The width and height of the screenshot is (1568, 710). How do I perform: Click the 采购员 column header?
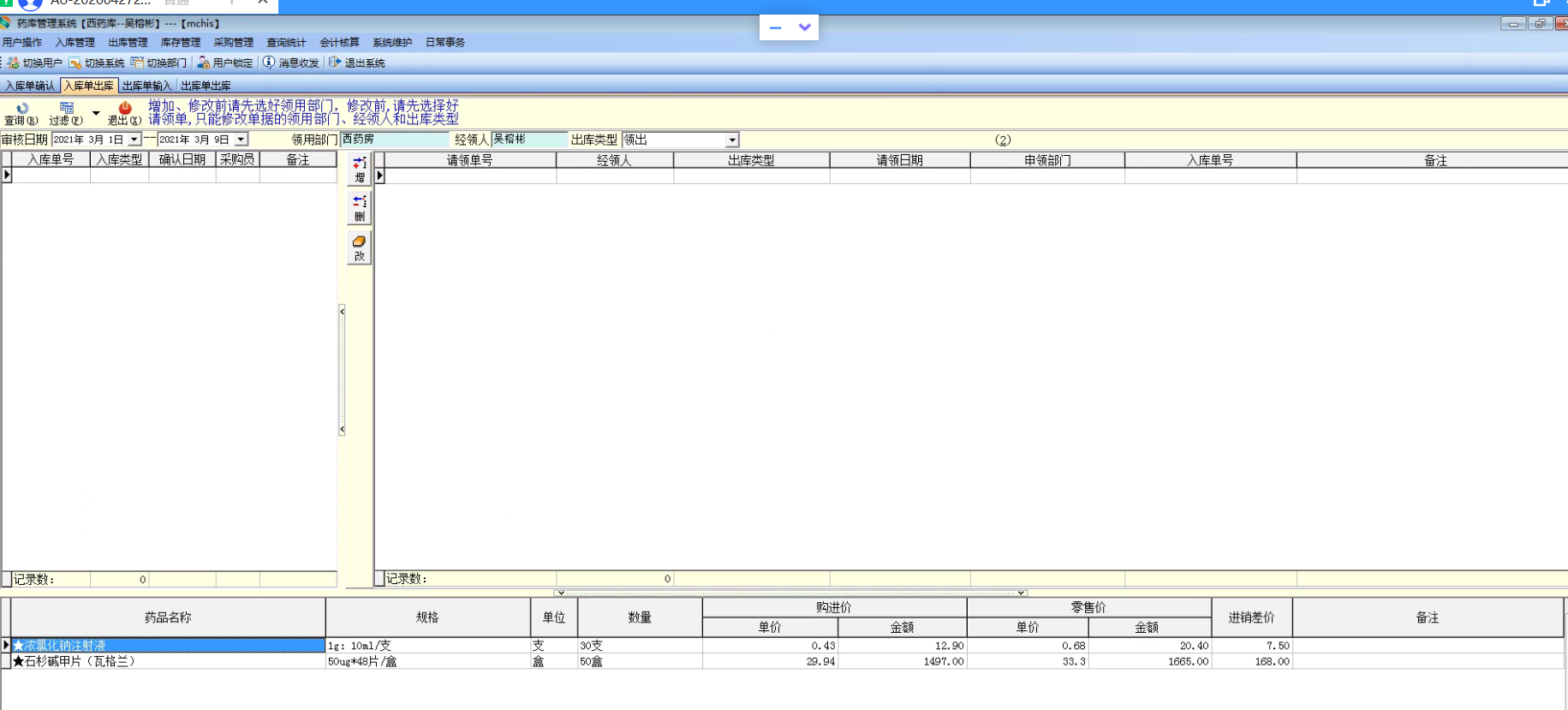[x=238, y=159]
